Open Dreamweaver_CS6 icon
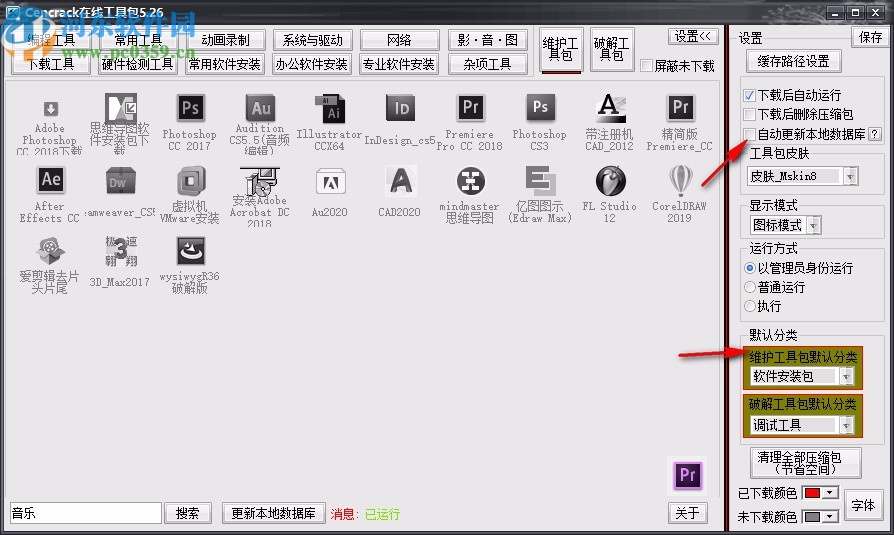The width and height of the screenshot is (894, 535). 120,181
